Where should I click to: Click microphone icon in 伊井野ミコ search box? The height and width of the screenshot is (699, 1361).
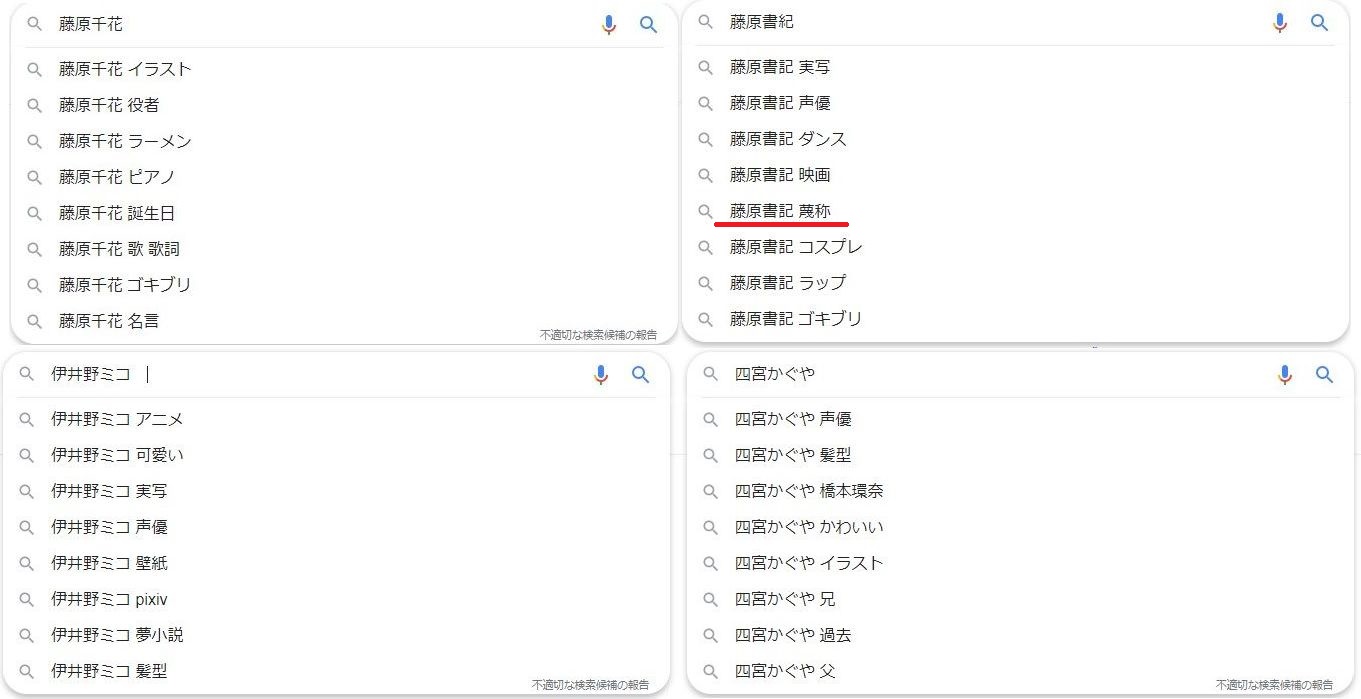[x=601, y=375]
